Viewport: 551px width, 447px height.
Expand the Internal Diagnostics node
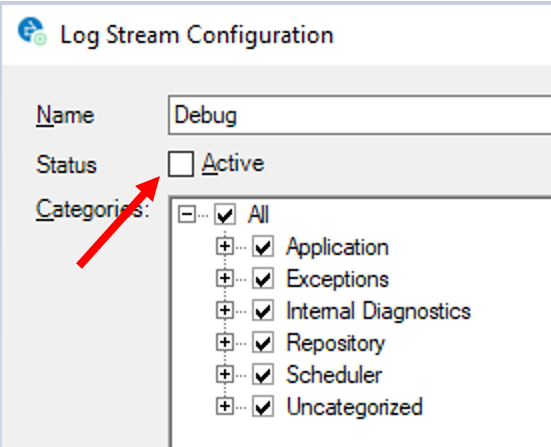click(225, 311)
